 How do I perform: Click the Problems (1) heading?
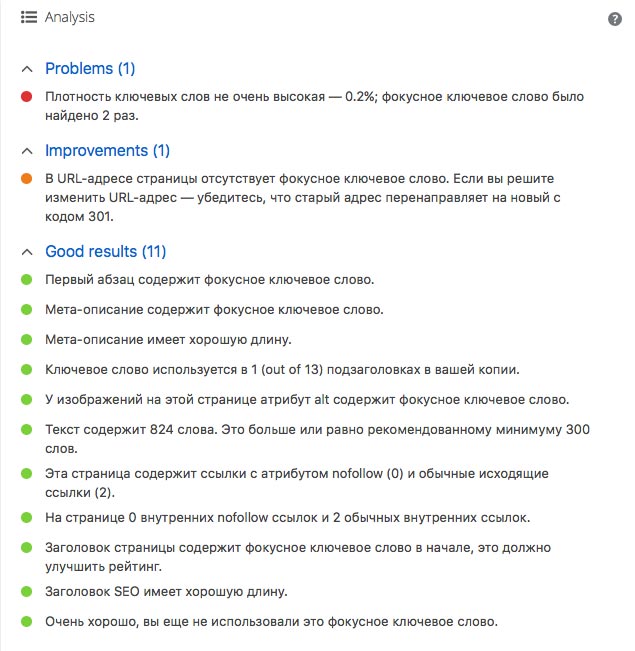pos(90,69)
